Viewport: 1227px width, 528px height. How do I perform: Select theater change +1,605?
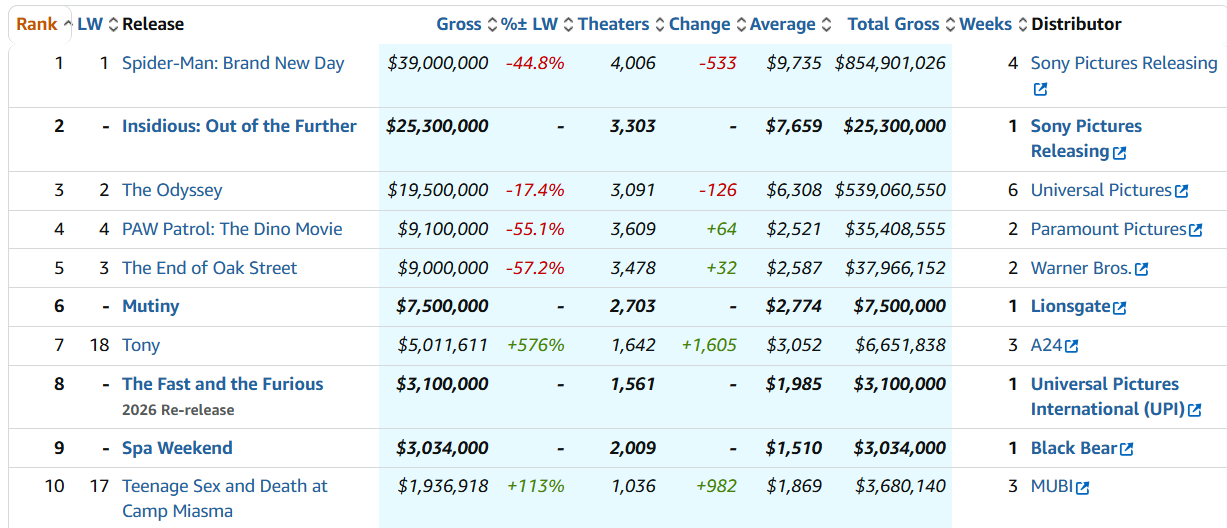pyautogui.click(x=709, y=345)
